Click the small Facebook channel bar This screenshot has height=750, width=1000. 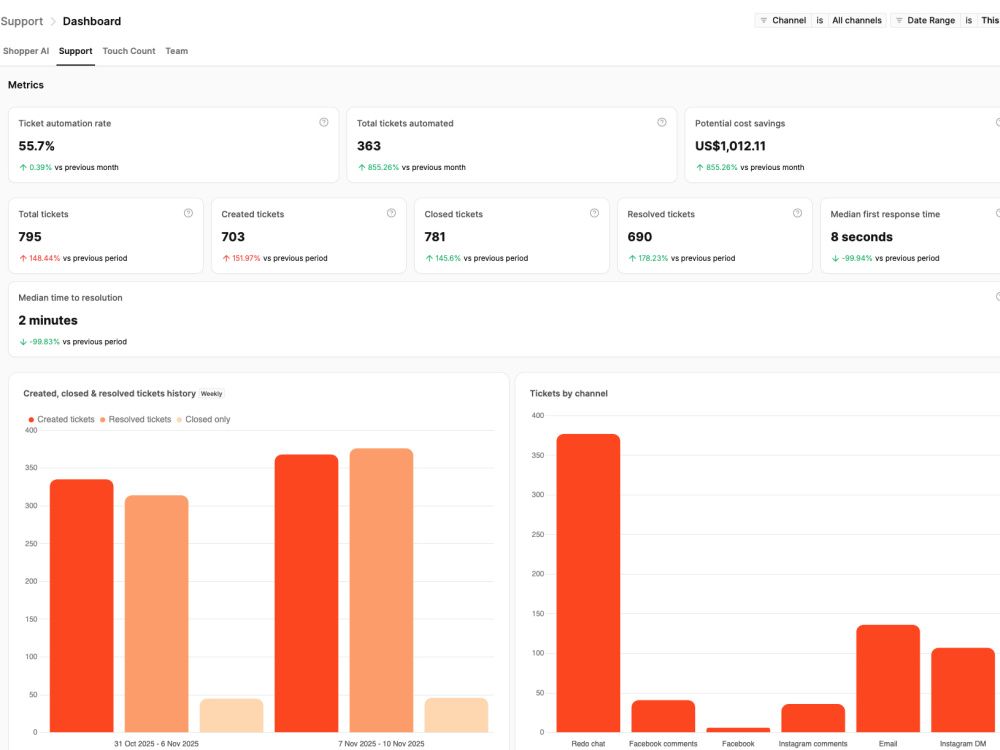coord(738,730)
